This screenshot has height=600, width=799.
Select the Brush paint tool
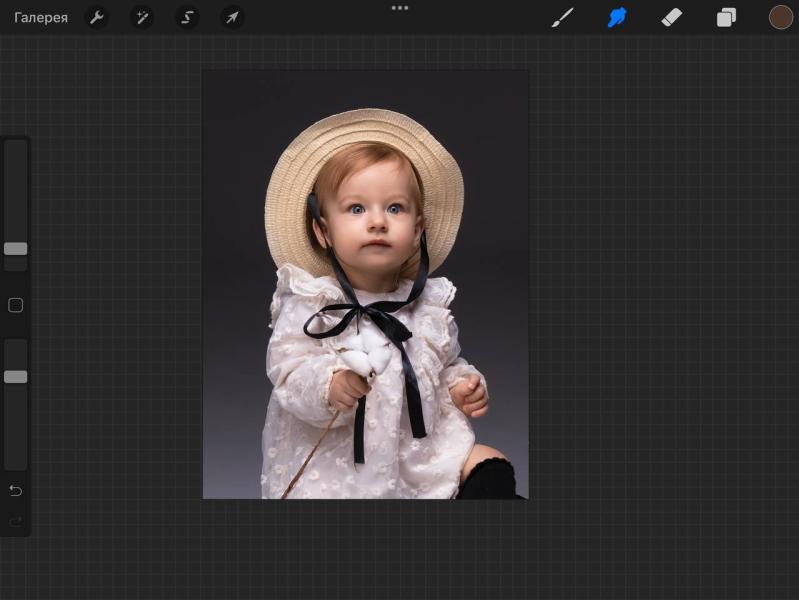pos(563,18)
